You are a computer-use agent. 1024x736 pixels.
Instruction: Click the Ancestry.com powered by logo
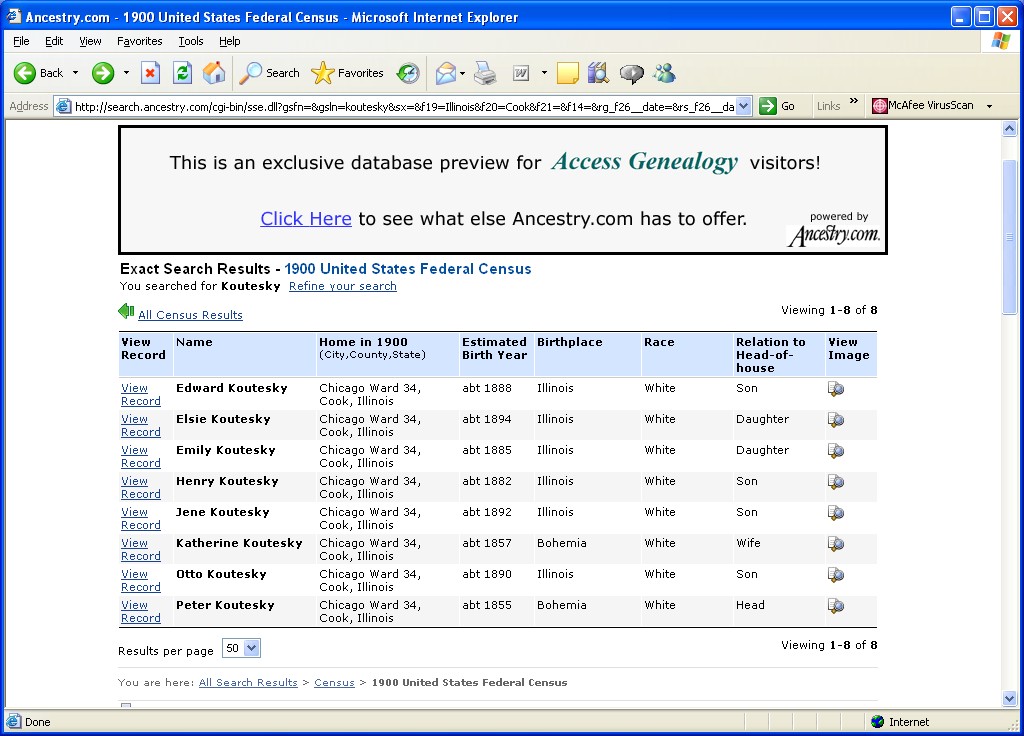tap(835, 230)
